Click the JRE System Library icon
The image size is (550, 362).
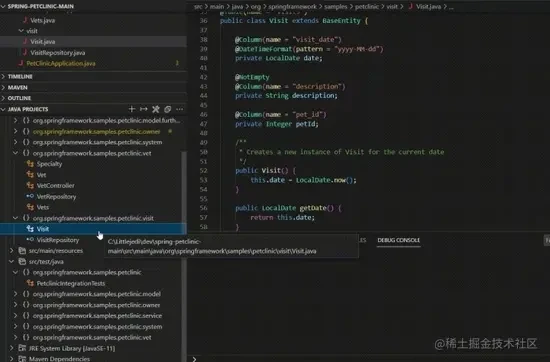coord(22,348)
